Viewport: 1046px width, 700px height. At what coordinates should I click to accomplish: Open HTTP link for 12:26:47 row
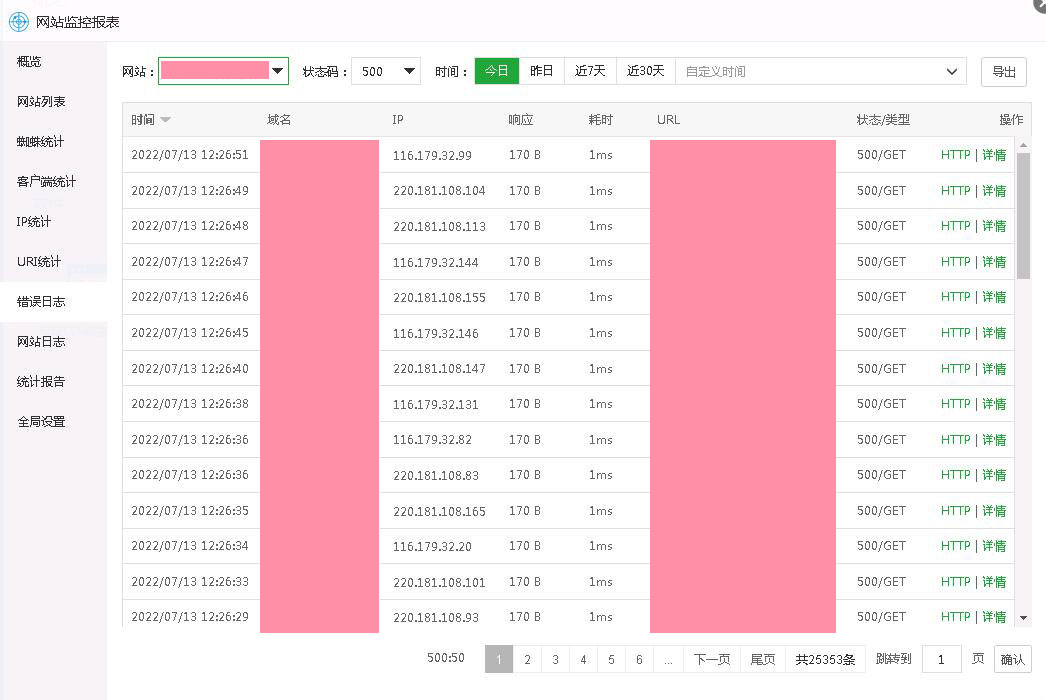955,262
